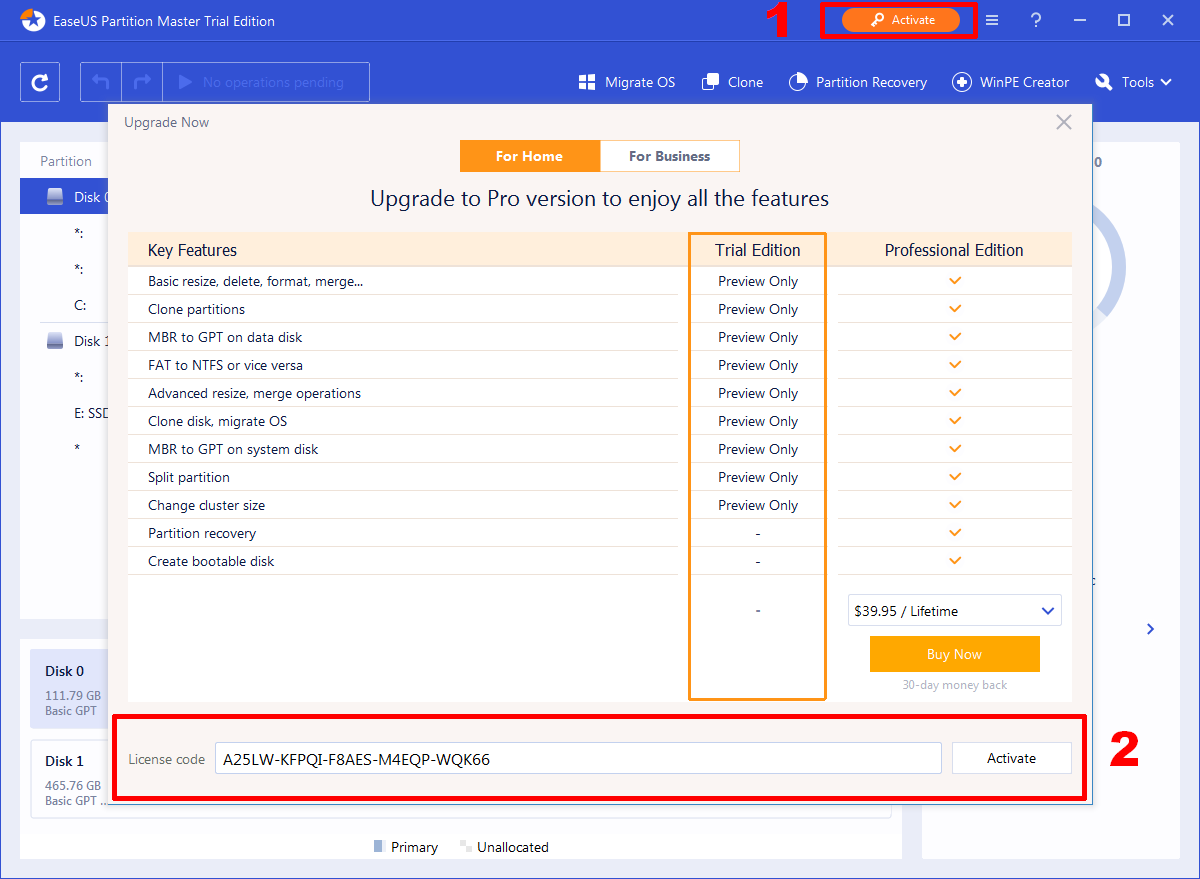Click the Unallocated legend label

point(513,847)
